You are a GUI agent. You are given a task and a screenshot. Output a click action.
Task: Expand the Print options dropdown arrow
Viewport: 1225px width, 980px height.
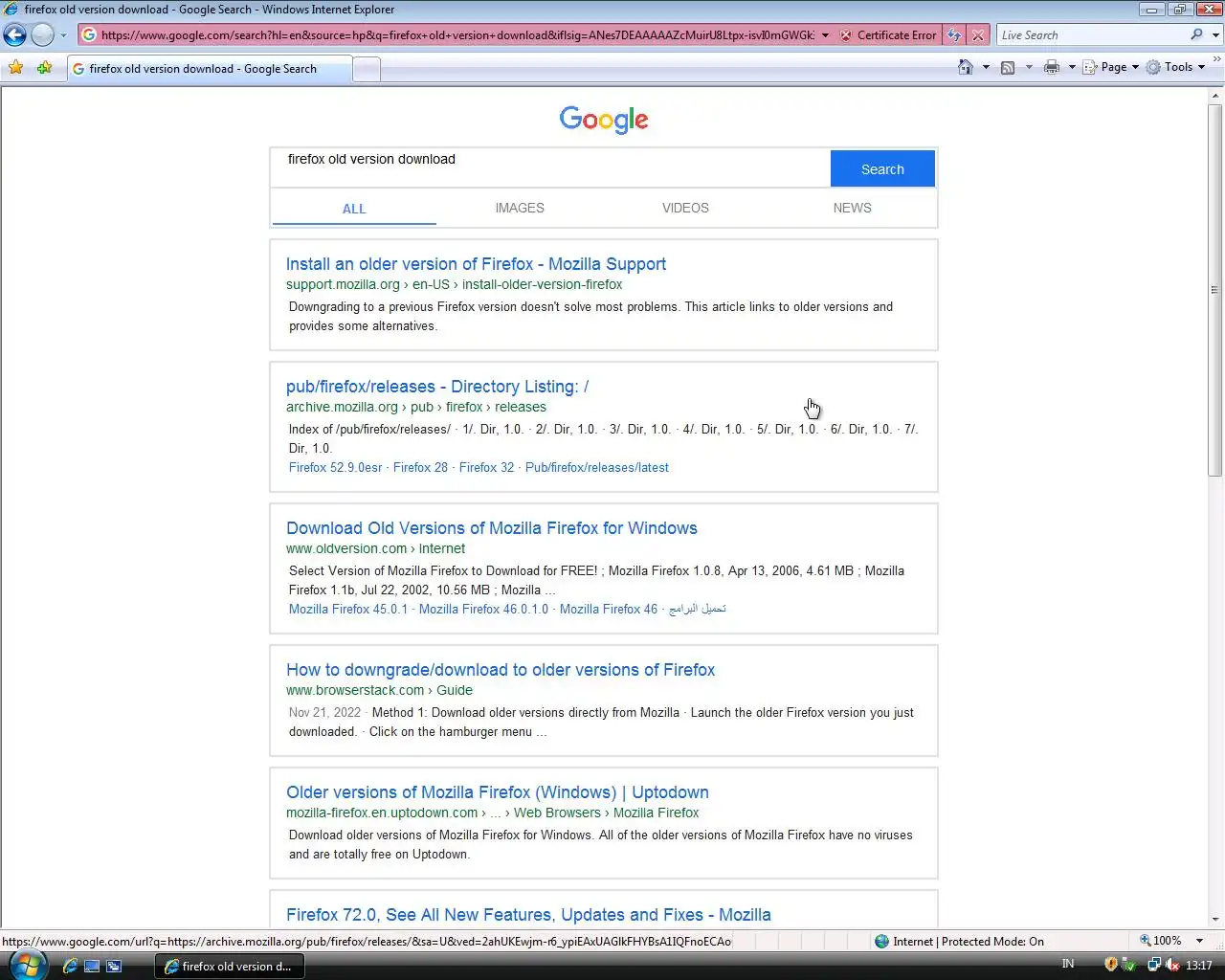(1072, 67)
